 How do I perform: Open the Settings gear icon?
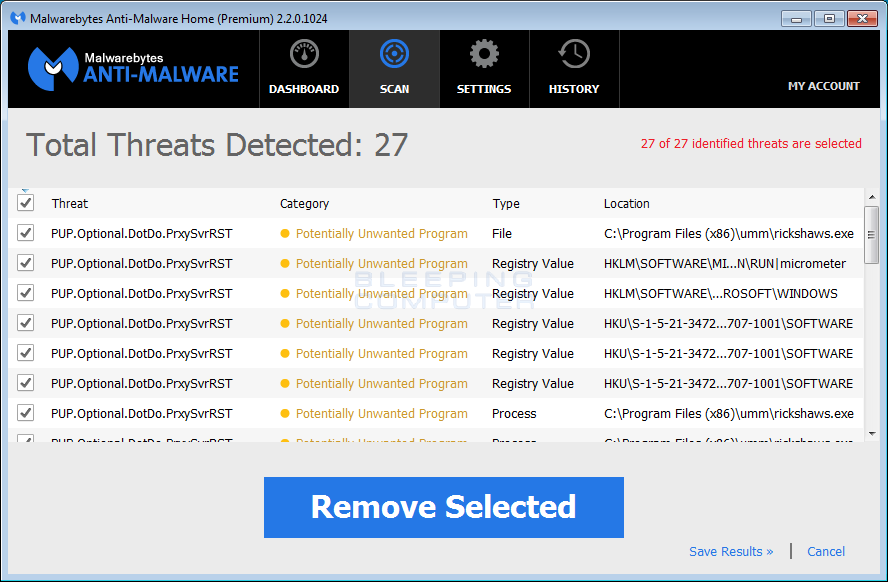click(x=484, y=54)
